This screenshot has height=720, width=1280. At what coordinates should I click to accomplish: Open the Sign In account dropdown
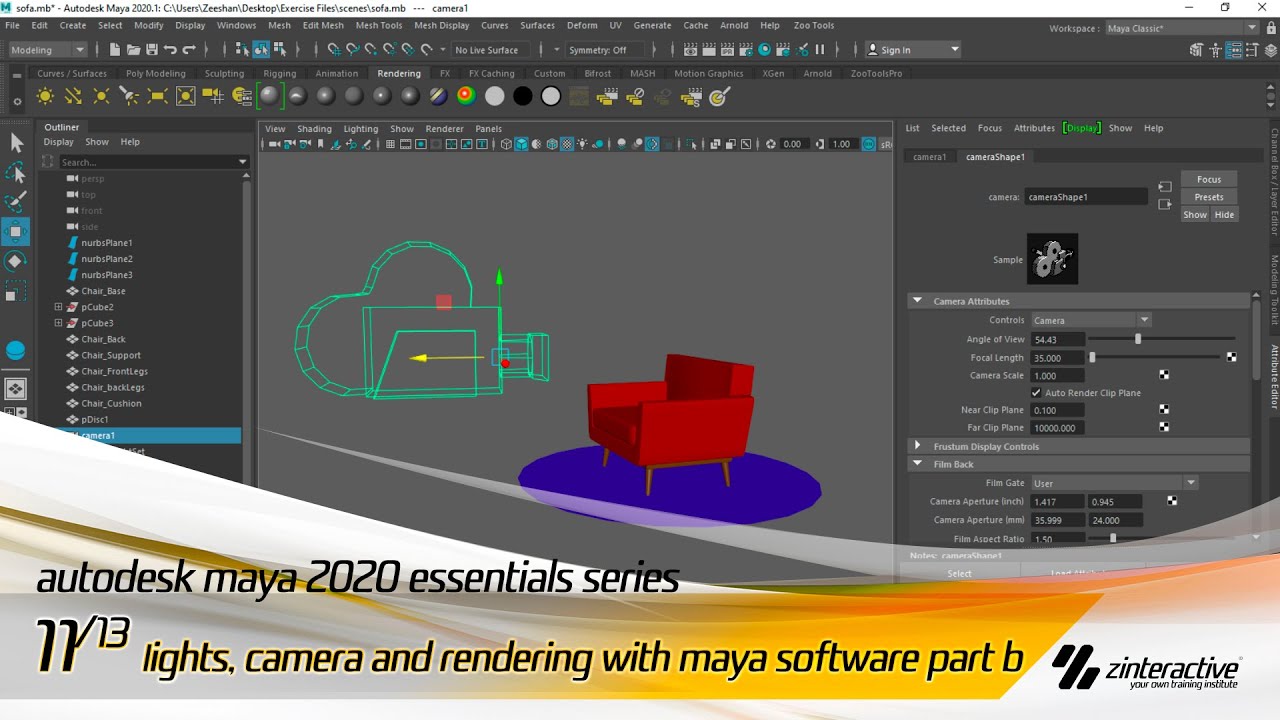(912, 50)
